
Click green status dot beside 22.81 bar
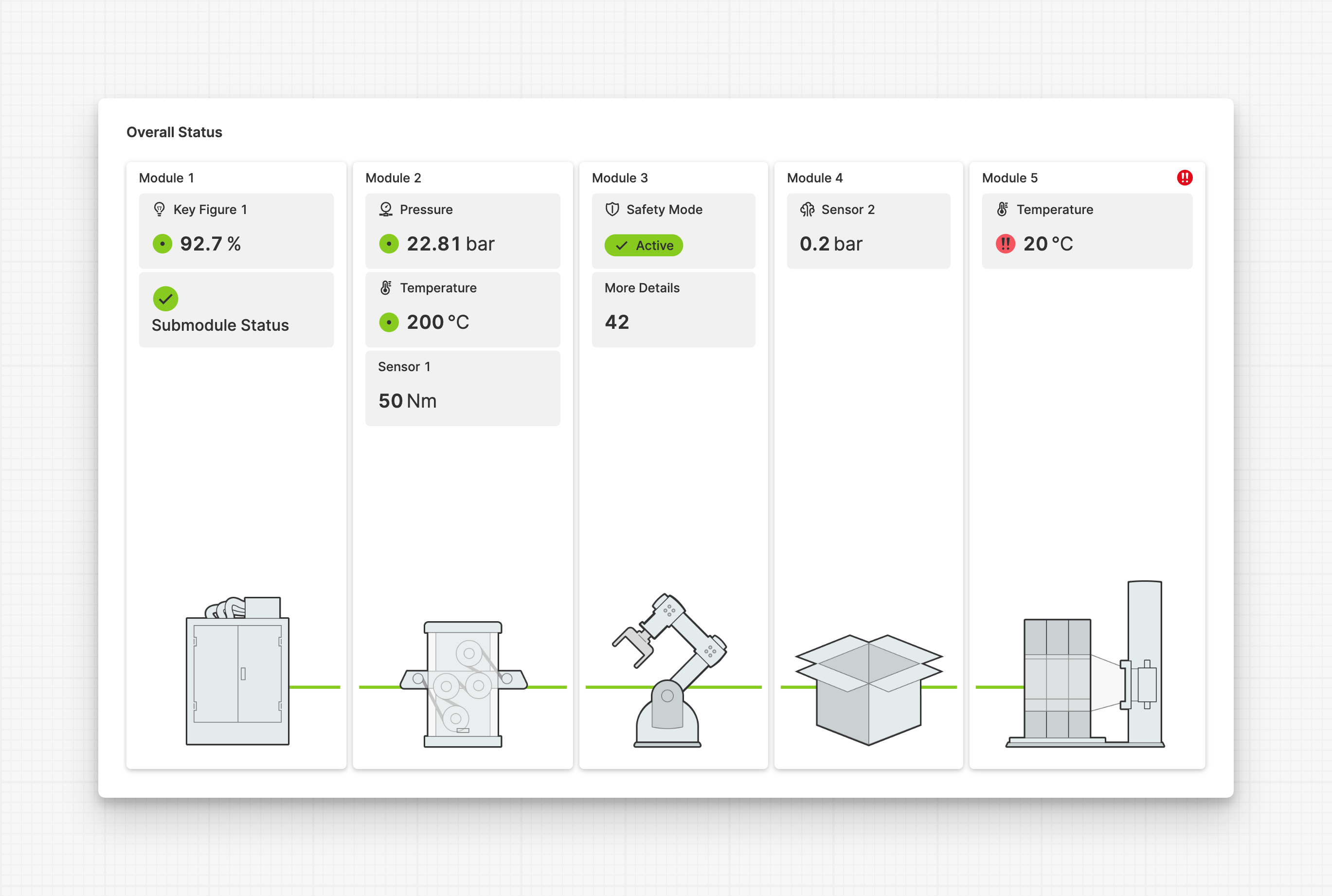[x=389, y=244]
